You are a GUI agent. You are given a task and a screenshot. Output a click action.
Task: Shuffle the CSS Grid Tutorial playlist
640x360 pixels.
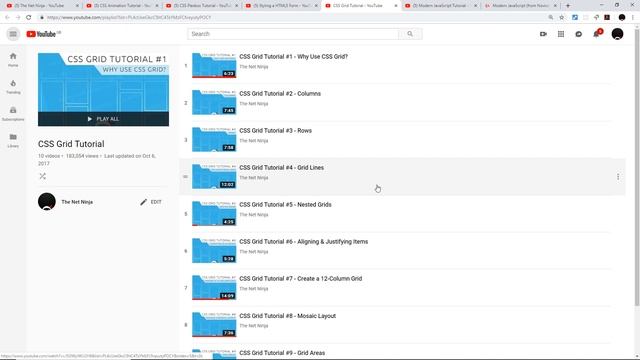tap(42, 176)
